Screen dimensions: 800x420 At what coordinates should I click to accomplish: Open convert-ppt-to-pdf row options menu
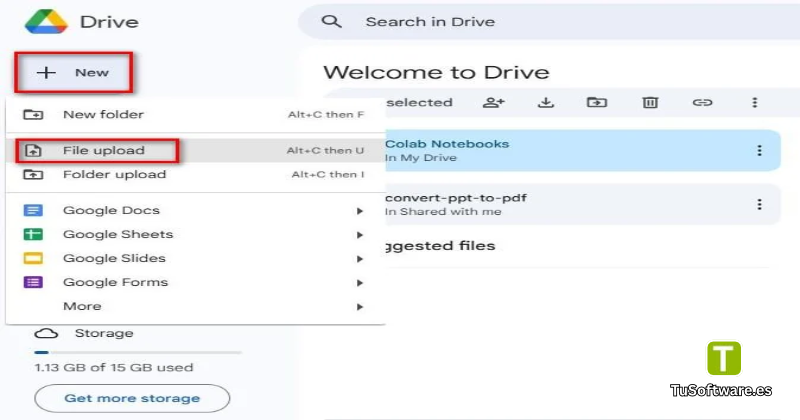click(759, 205)
